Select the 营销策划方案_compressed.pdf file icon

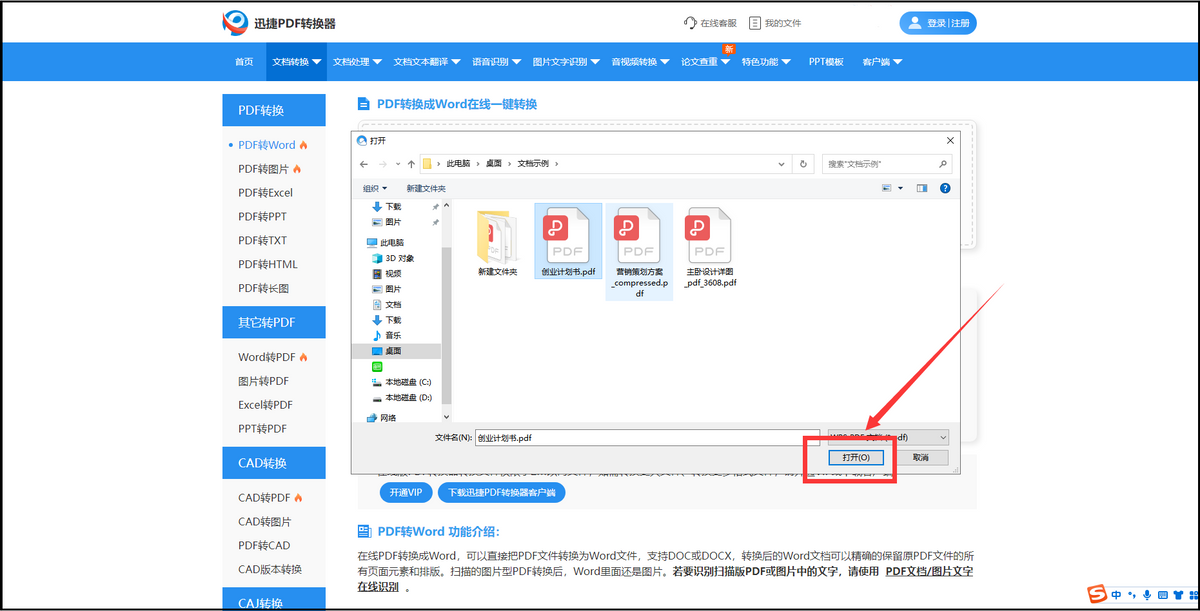638,237
